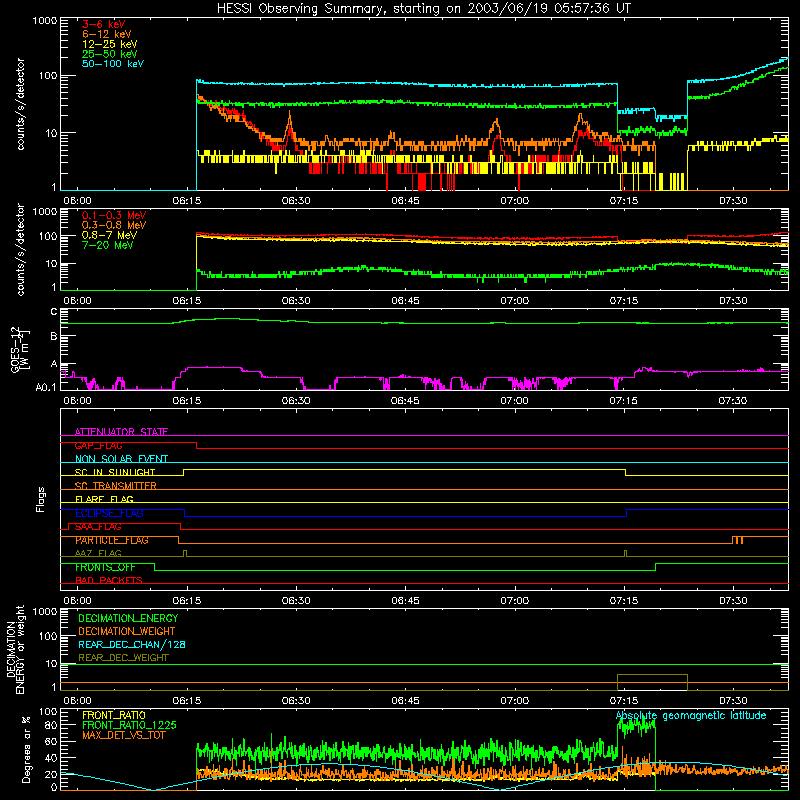
Task: Click the SC_IN_SUNLIGHT flag label
Action: pyautogui.click(x=115, y=472)
